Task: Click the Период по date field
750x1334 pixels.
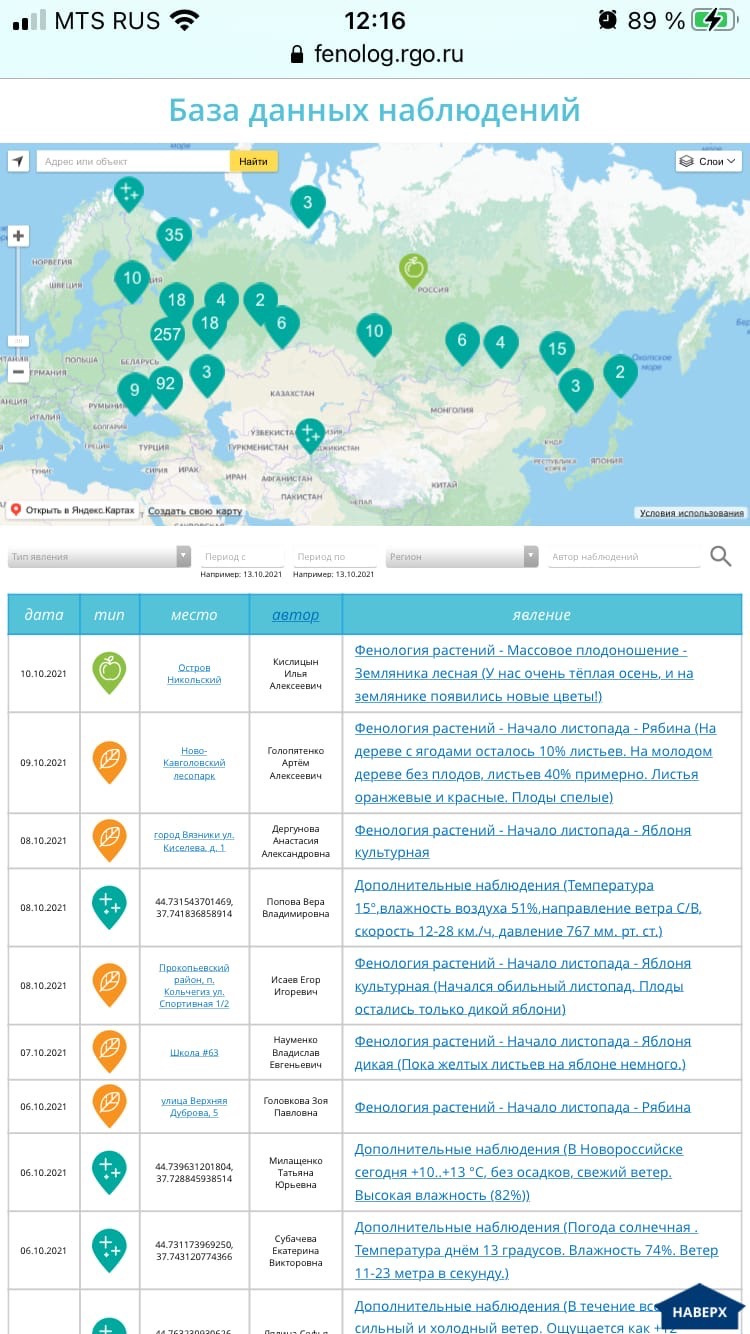Action: tap(334, 557)
